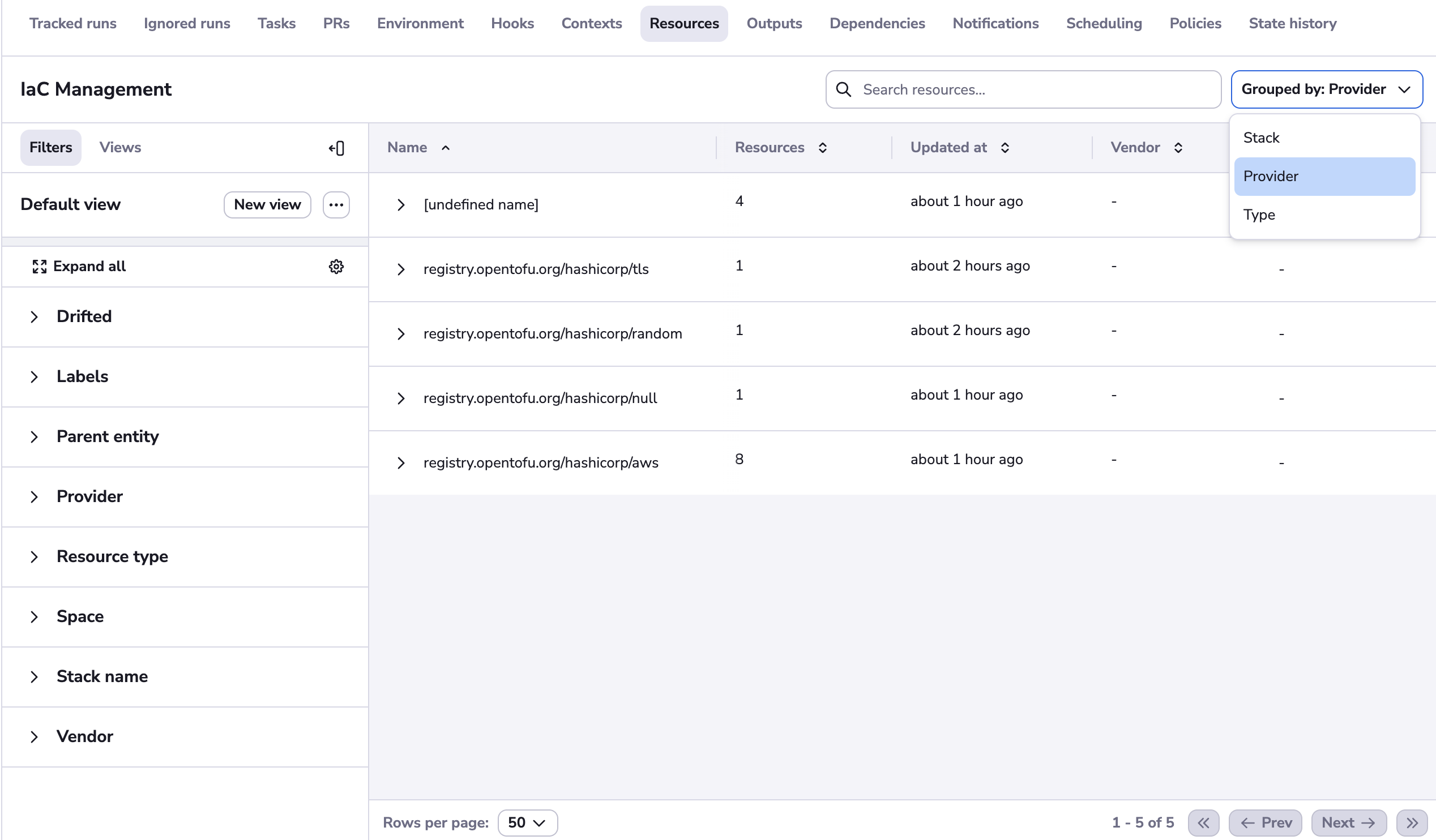Sort by Updated at column arrows

pos(1005,148)
